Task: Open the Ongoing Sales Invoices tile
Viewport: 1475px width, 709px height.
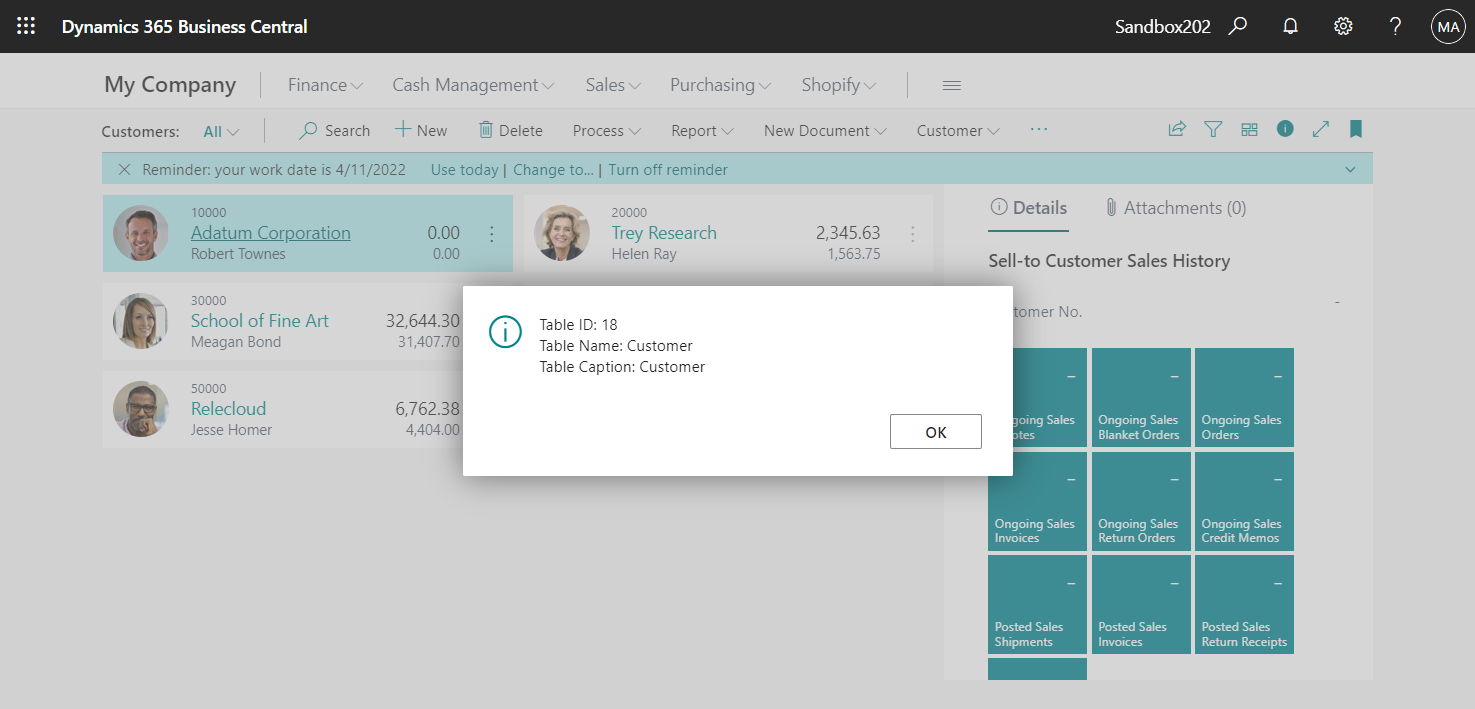Action: point(1037,501)
